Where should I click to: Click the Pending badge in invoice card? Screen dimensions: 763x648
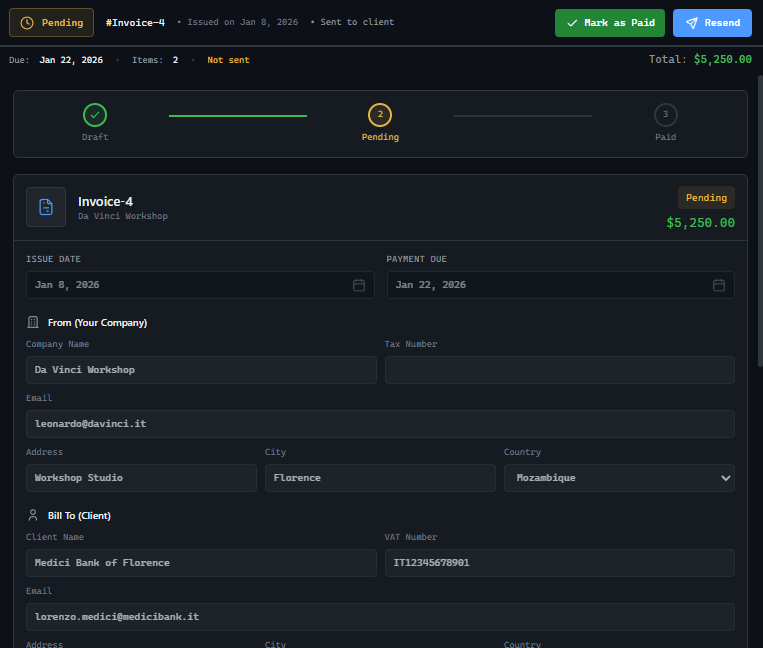point(706,198)
